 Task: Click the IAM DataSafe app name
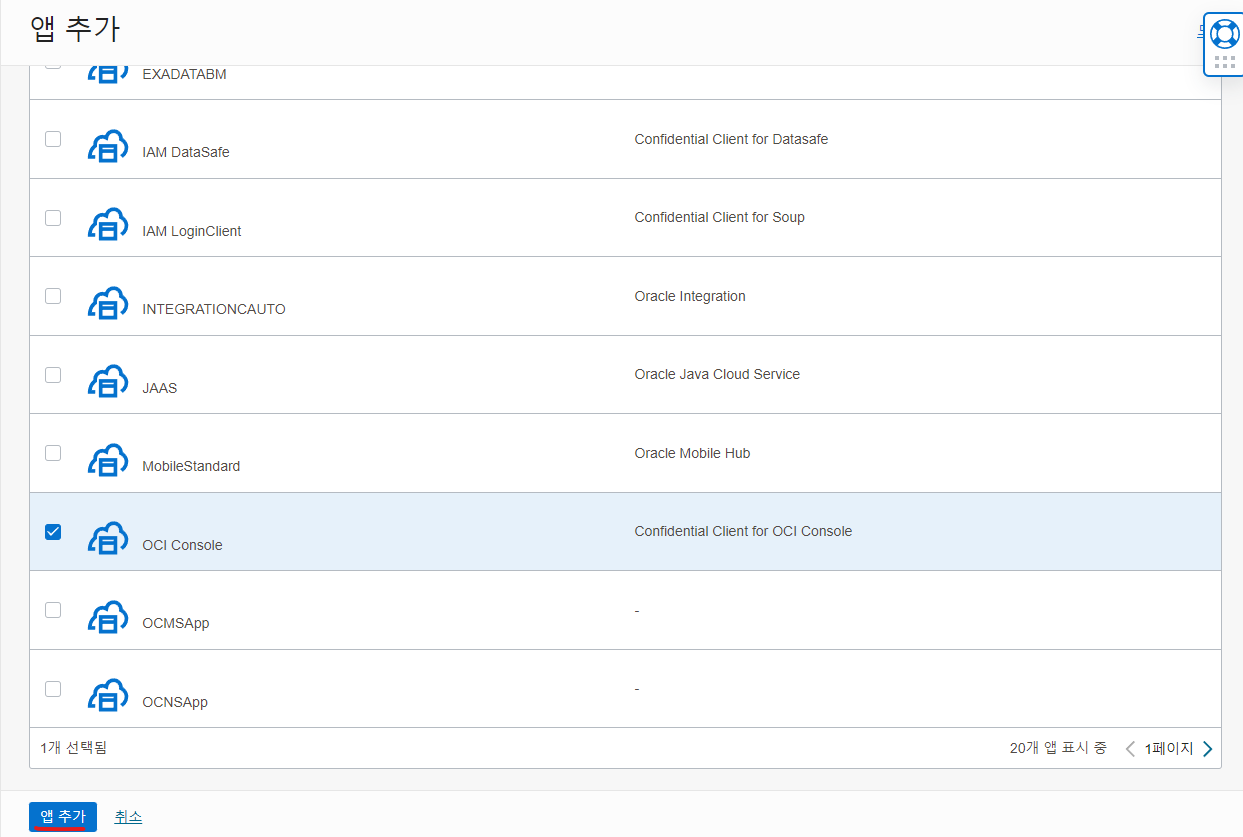pos(186,153)
